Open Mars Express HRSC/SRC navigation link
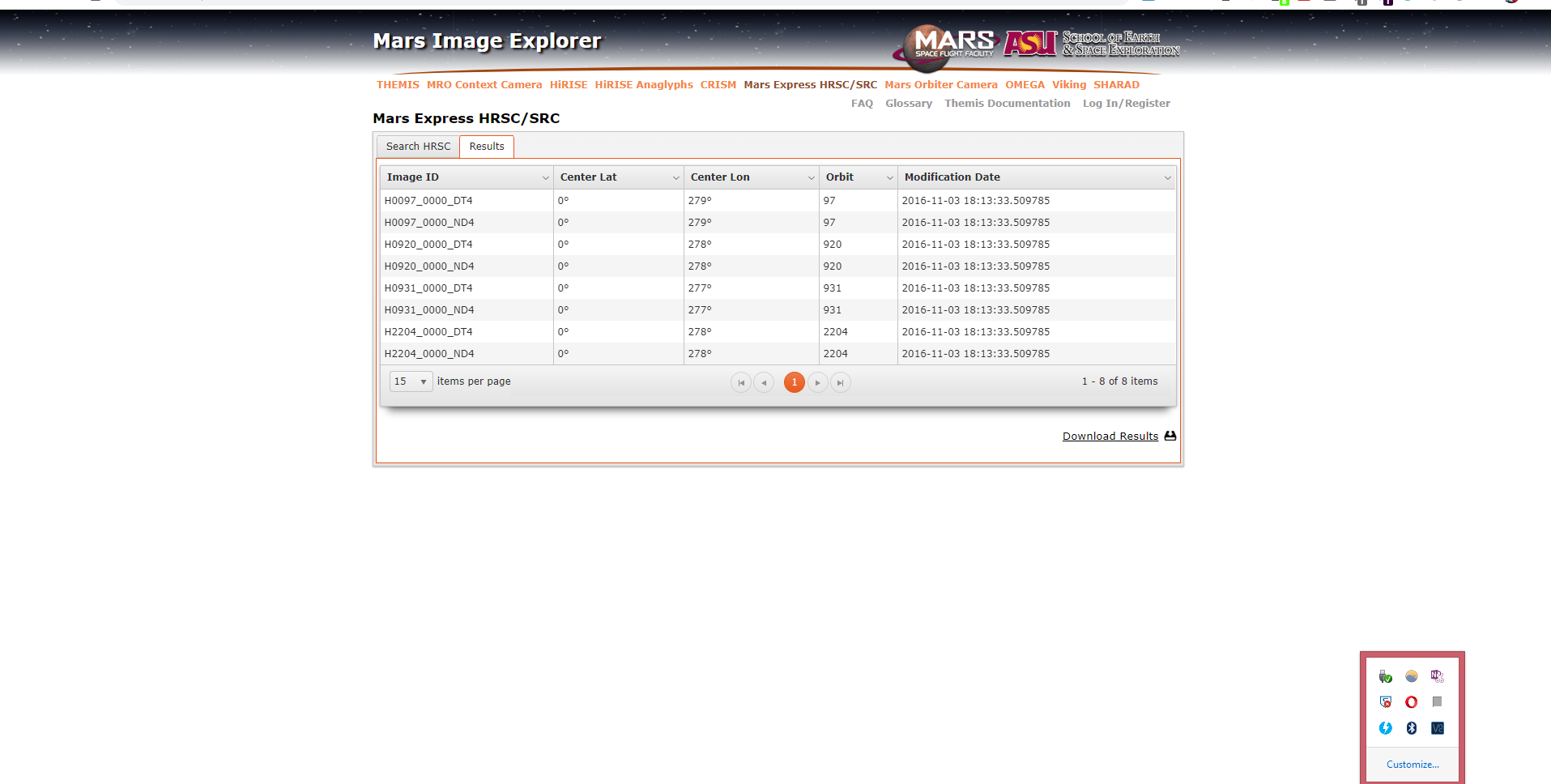This screenshot has width=1551, height=784. pos(811,85)
